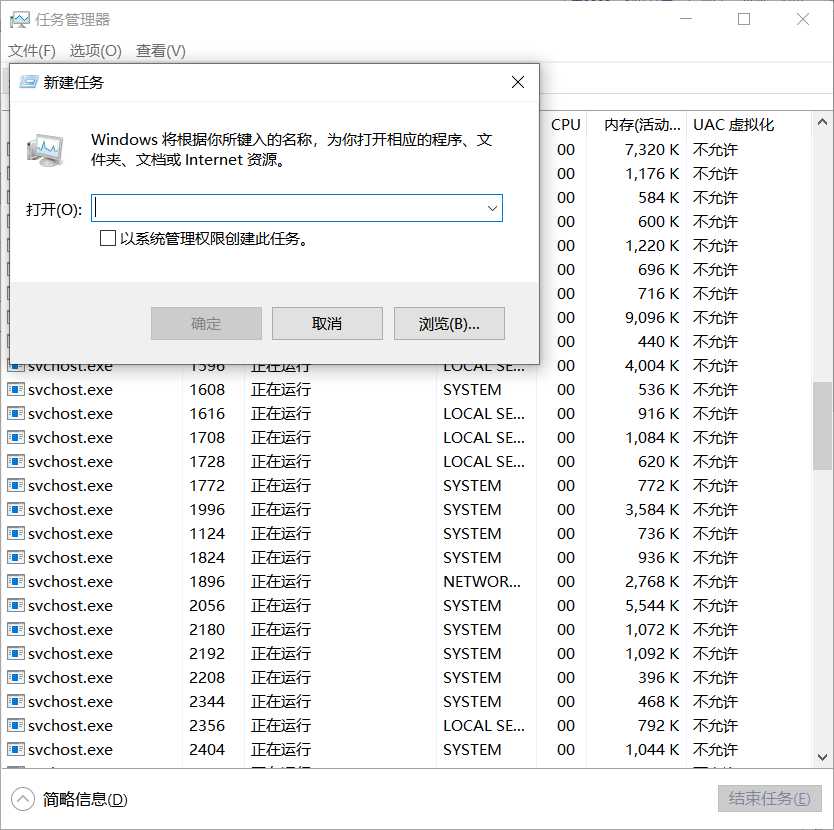Close the 新建任务 dialog
The image size is (834, 830).
[518, 82]
